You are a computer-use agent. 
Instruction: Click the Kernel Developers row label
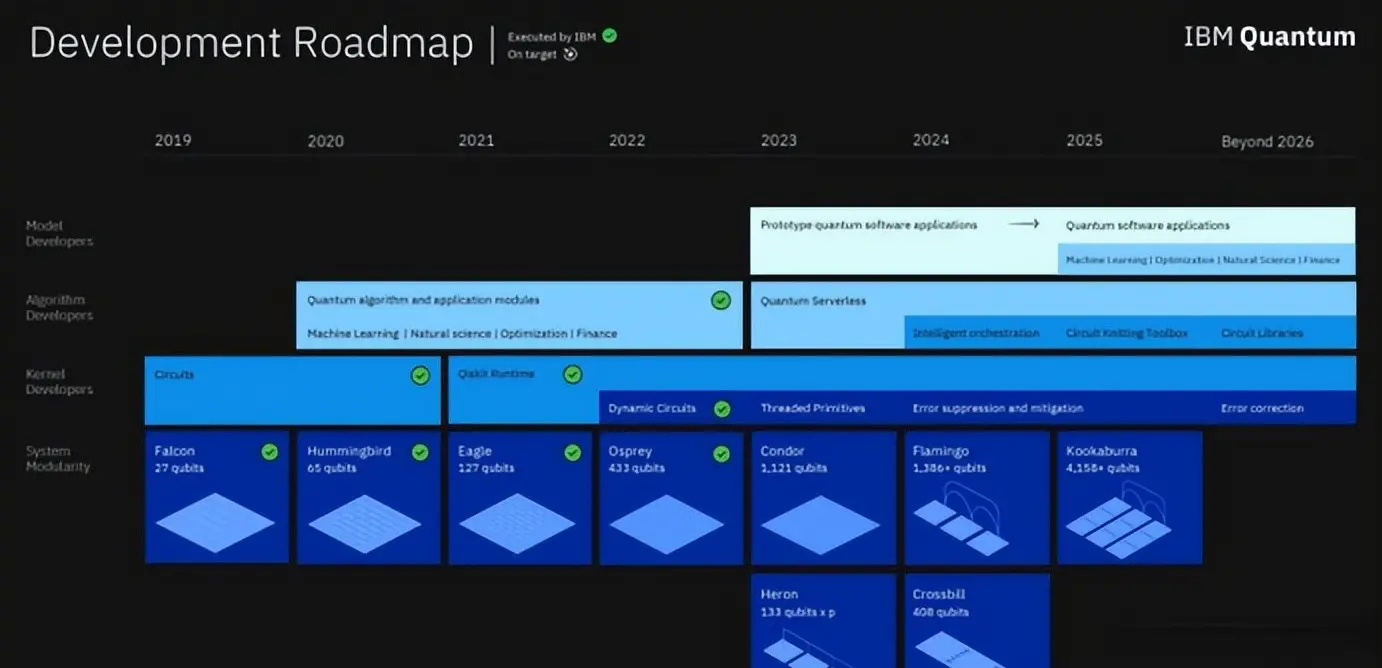59,381
